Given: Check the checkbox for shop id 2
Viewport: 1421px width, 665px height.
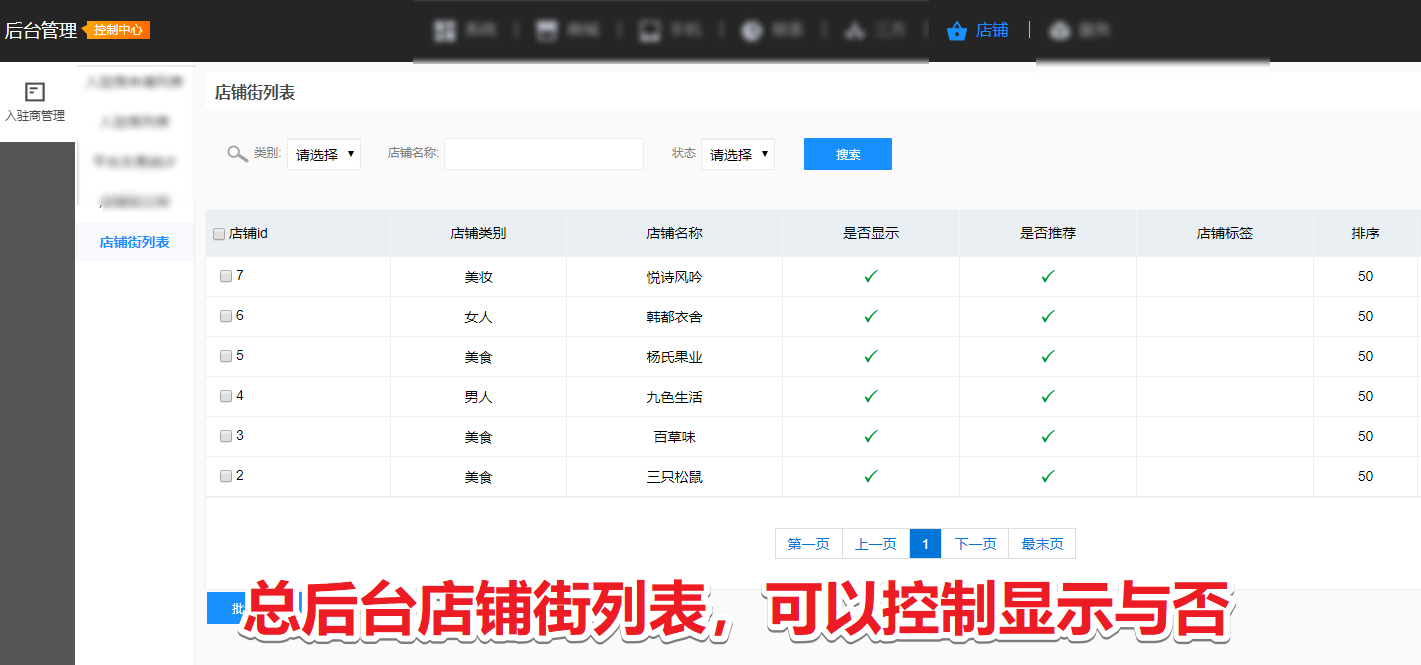Looking at the screenshot, I should tap(226, 476).
